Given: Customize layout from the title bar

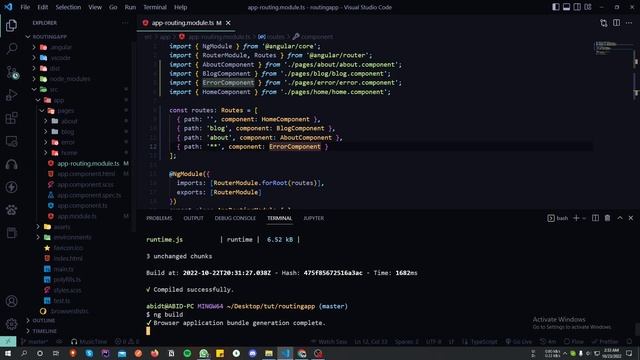Looking at the screenshot, I should [x=588, y=7].
